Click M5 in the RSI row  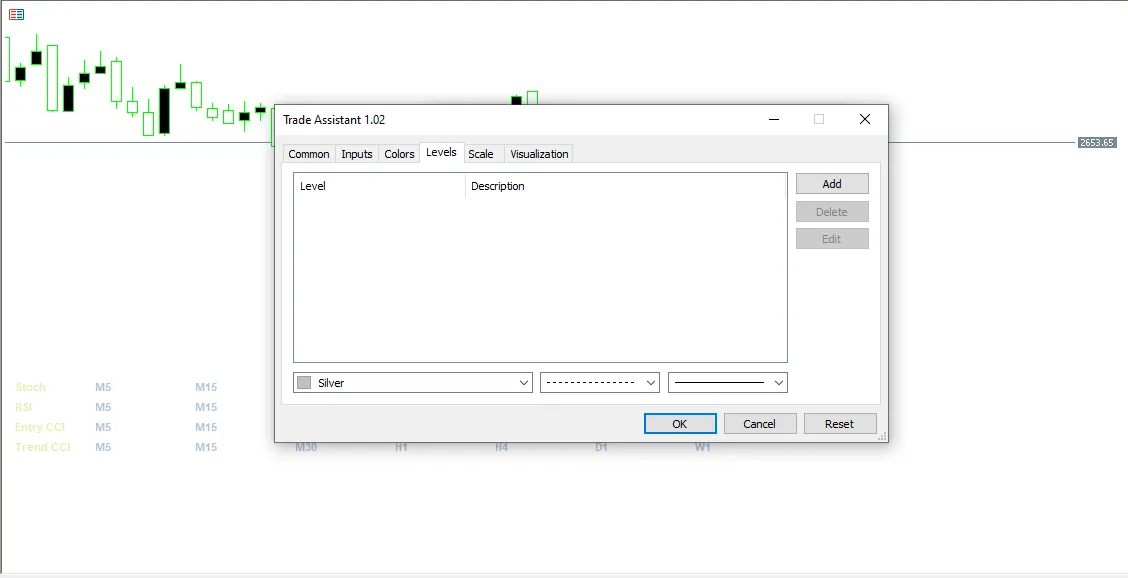103,407
